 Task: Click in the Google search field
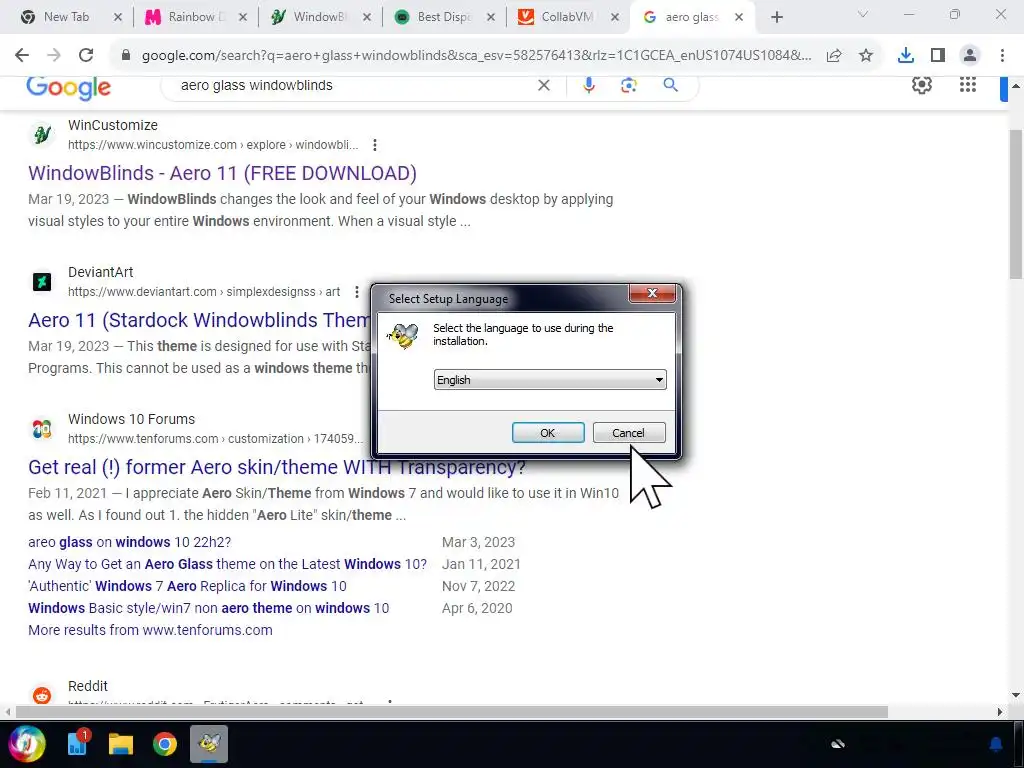pos(353,85)
